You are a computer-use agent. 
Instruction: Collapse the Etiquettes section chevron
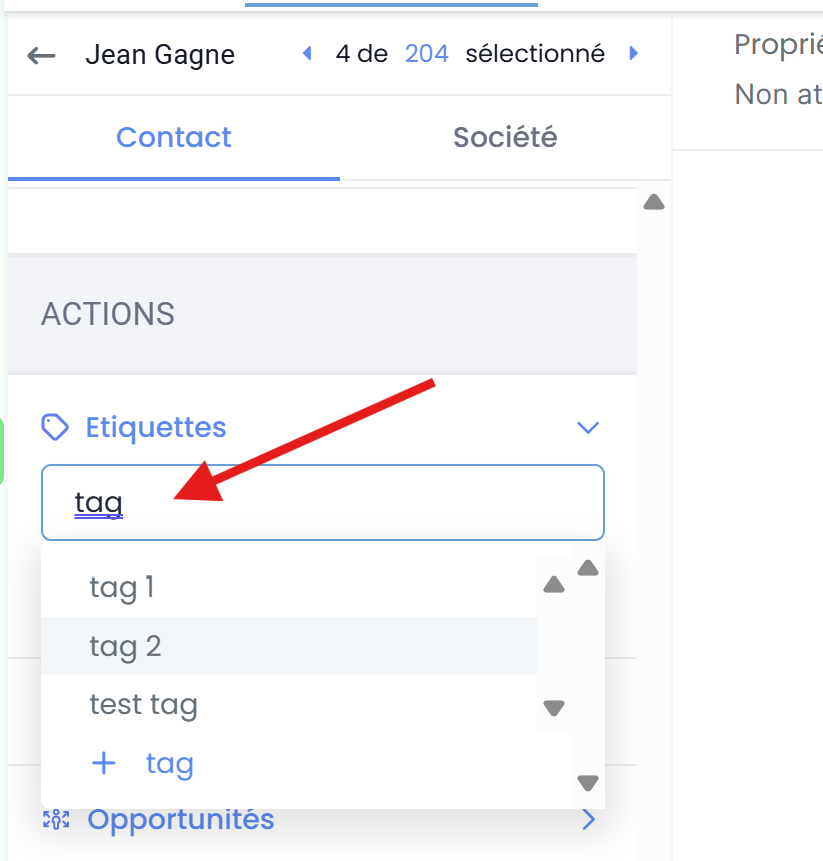(588, 427)
